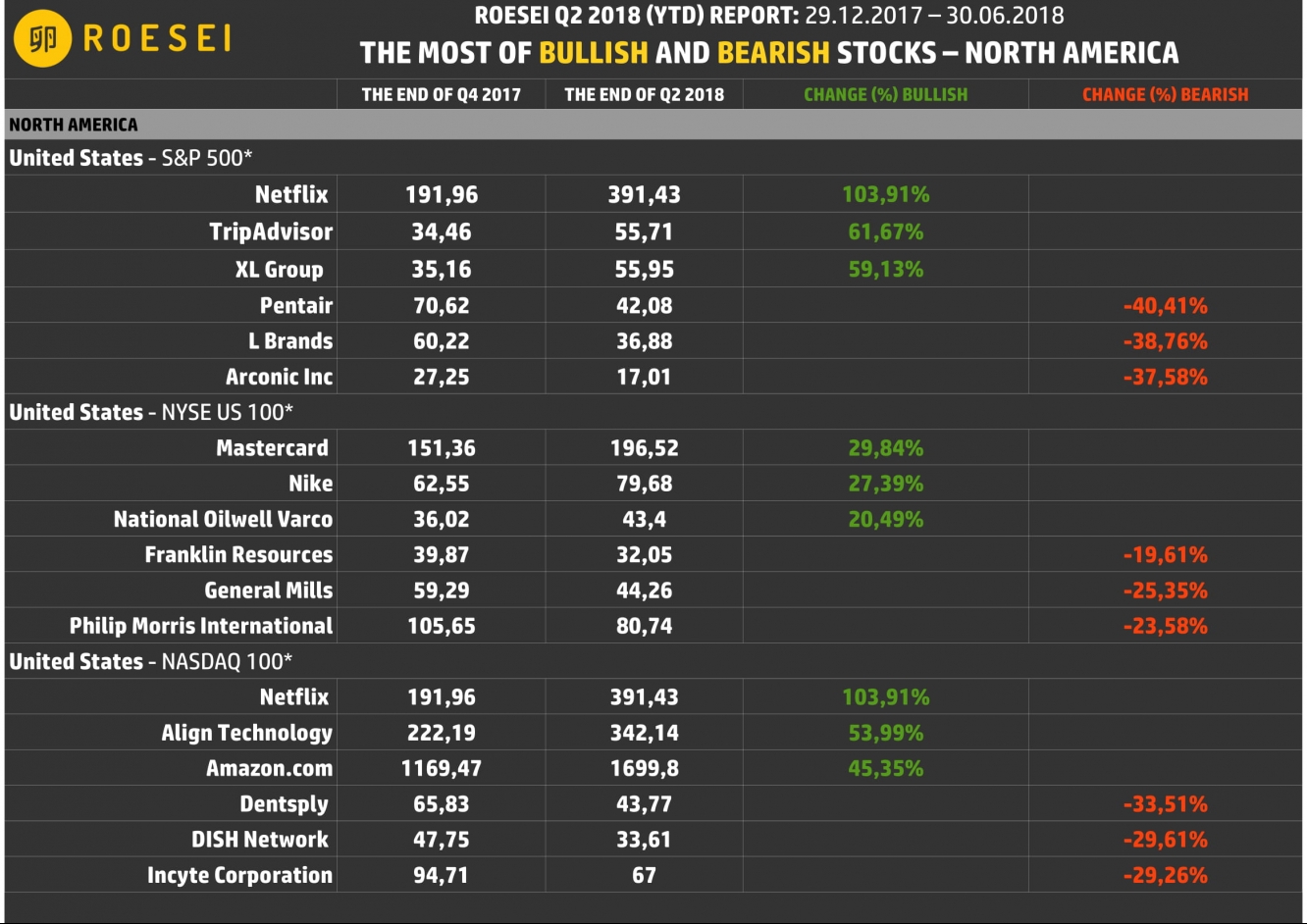Viewport: 1307px width, 924px height.
Task: Click Align Technology Q2 2018 value 342,14
Action: pyautogui.click(x=644, y=733)
